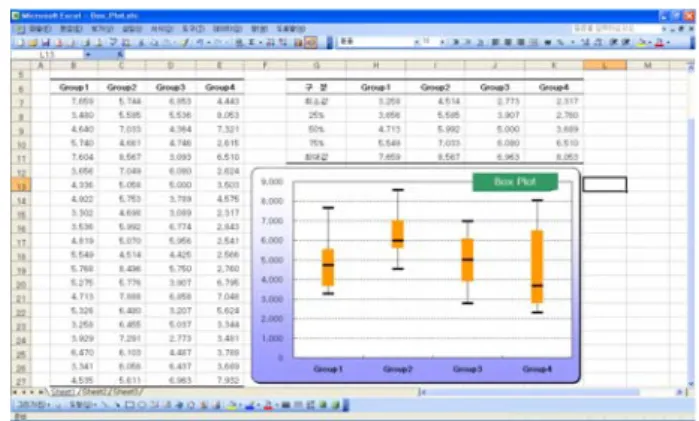Open the AutoShapes menu in Drawing toolbar

[83, 405]
